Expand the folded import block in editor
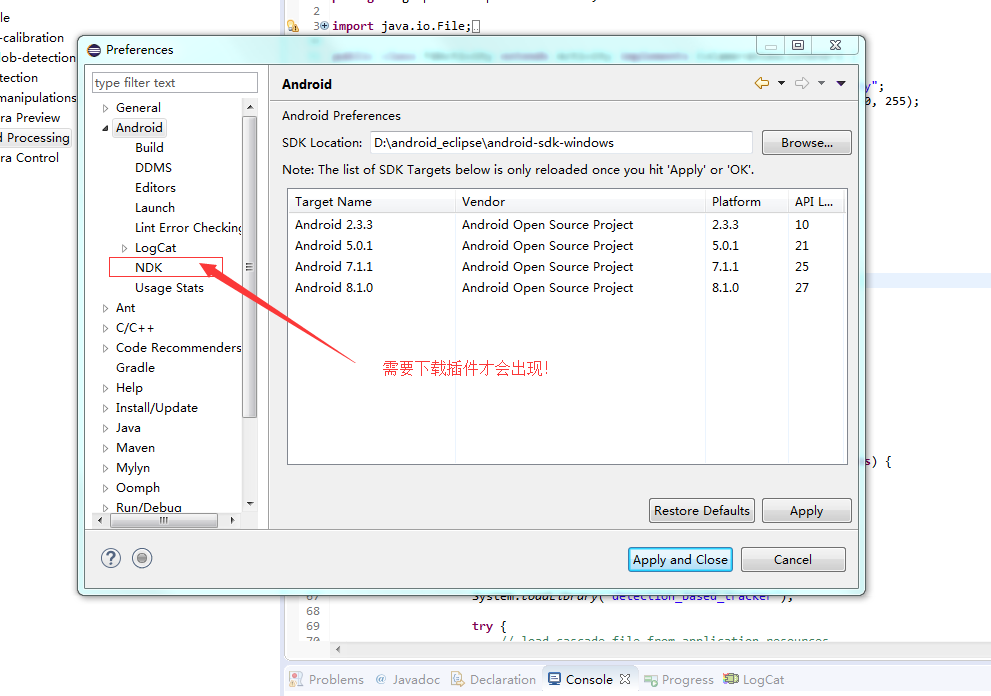This screenshot has width=991, height=696. [x=324, y=26]
